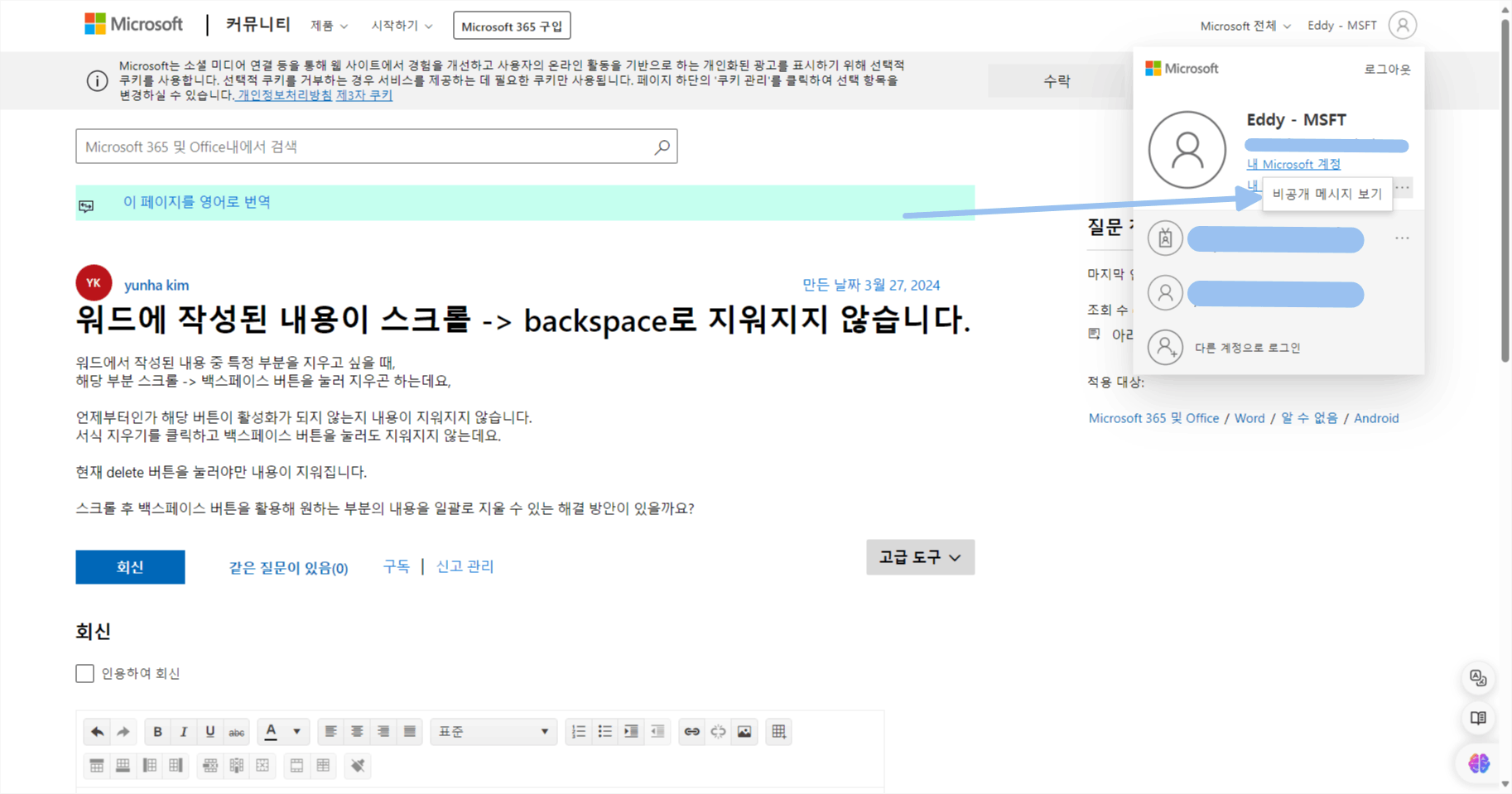Image resolution: width=1512 pixels, height=794 pixels.
Task: Click the 같은 질문이 있음(0) link
Action: [x=288, y=568]
